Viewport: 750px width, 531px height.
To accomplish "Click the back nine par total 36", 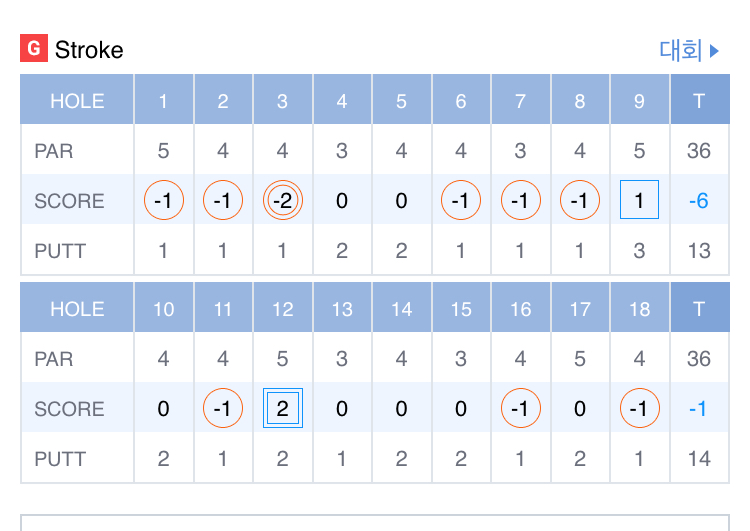I will coord(699,359).
